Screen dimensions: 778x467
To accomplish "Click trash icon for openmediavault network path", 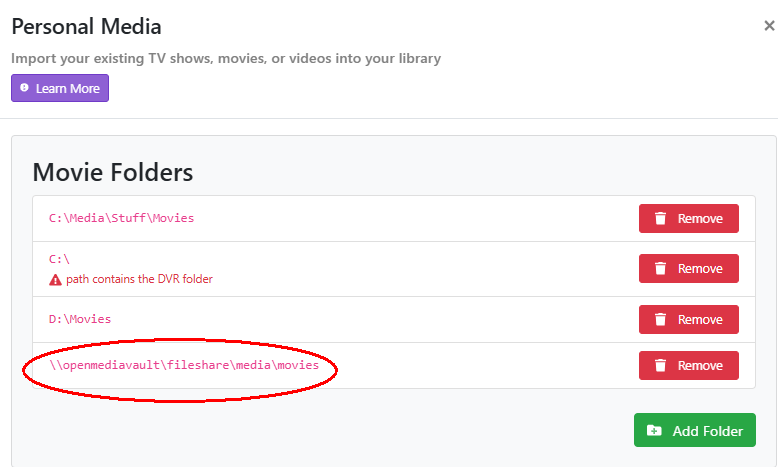I will 660,366.
